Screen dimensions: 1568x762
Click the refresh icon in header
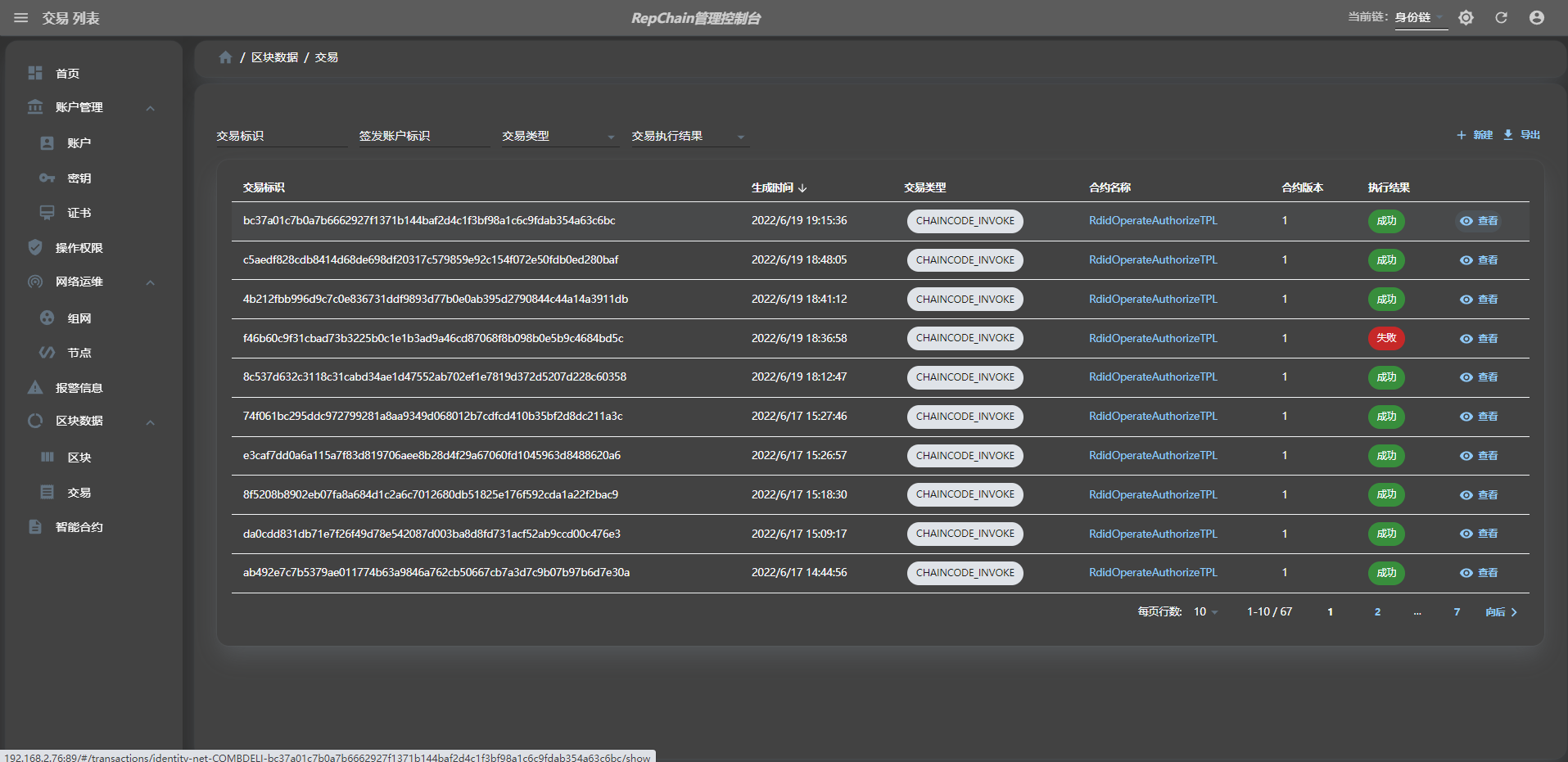pyautogui.click(x=1501, y=17)
